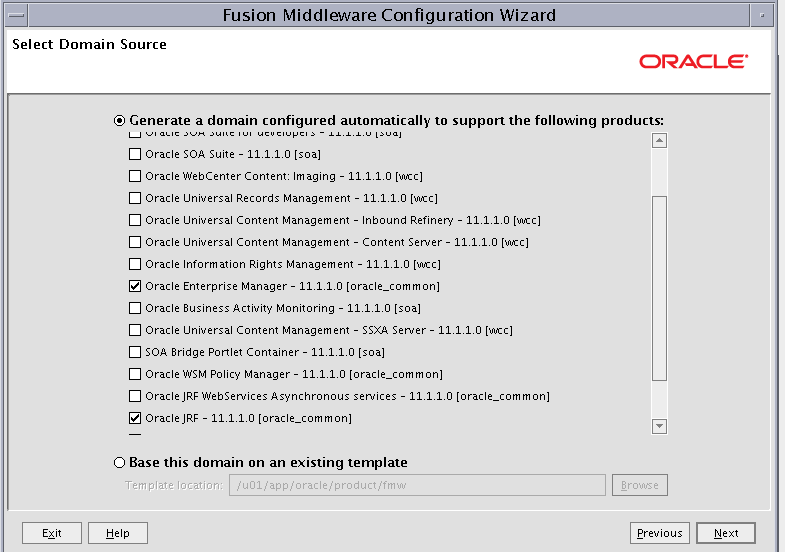Enable Oracle Universal Records Management checkbox
This screenshot has height=552, width=785.
(x=135, y=198)
